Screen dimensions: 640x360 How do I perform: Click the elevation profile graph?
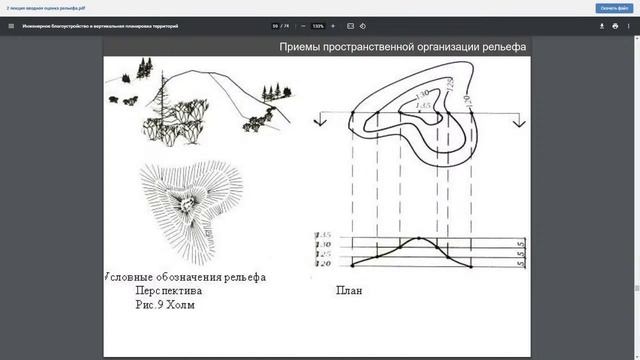(420, 251)
